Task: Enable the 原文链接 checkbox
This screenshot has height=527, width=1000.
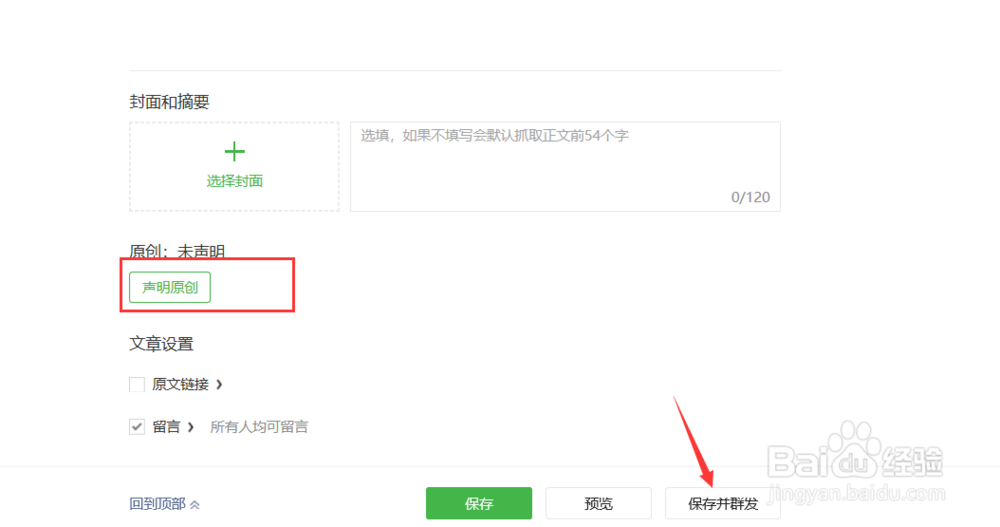Action: (136, 384)
